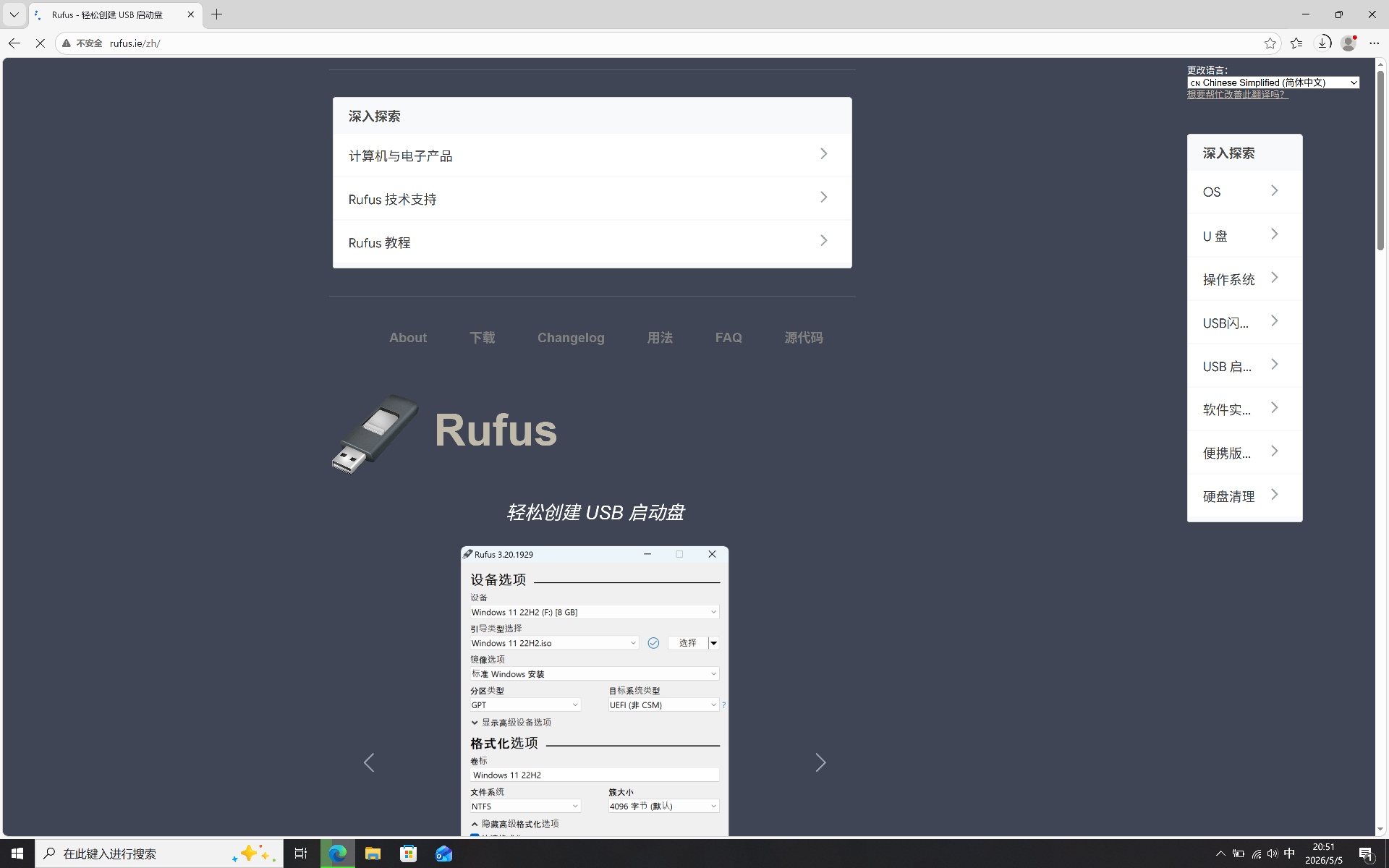The image size is (1389, 868).
Task: Click the taskbar search box
Action: click(159, 854)
